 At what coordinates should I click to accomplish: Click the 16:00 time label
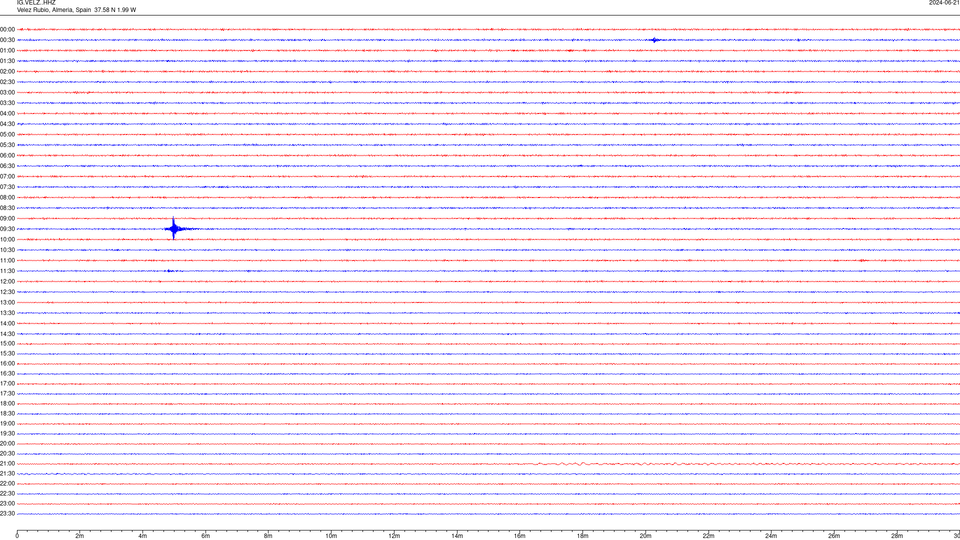point(7,364)
